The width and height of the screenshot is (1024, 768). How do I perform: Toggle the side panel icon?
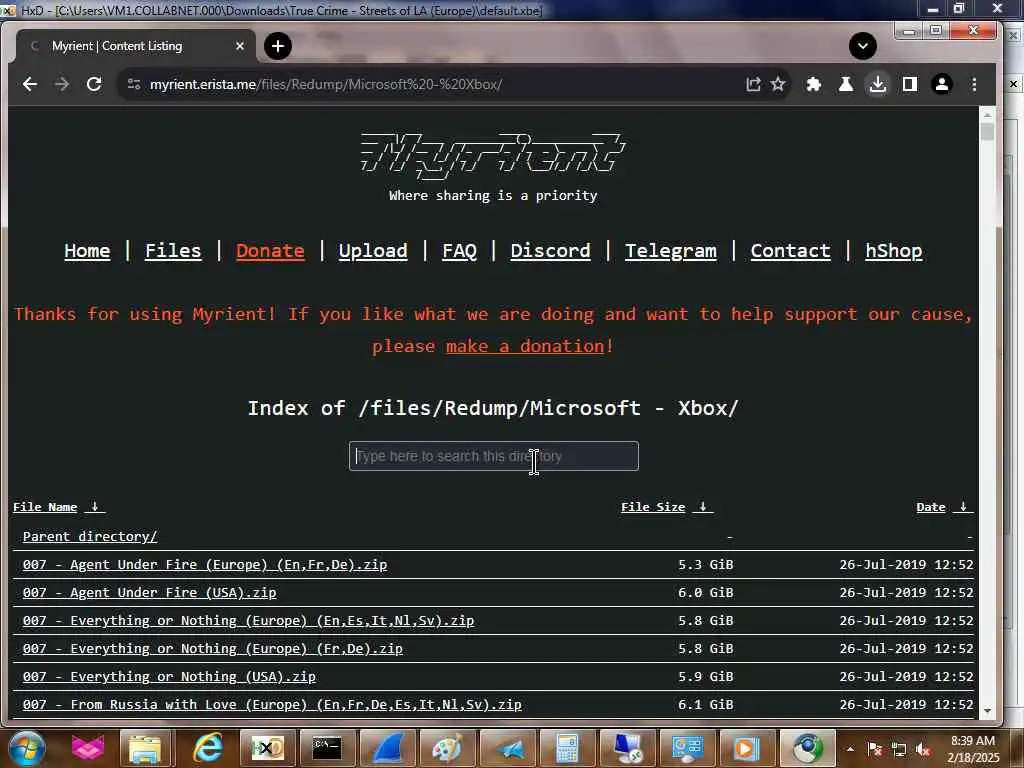point(910,84)
